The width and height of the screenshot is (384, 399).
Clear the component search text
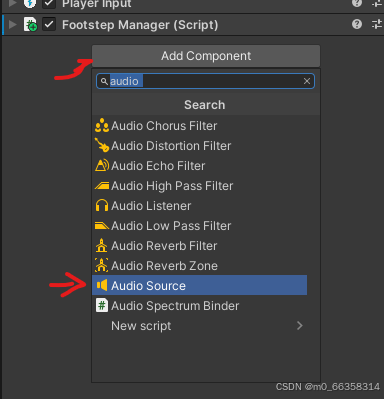click(307, 81)
